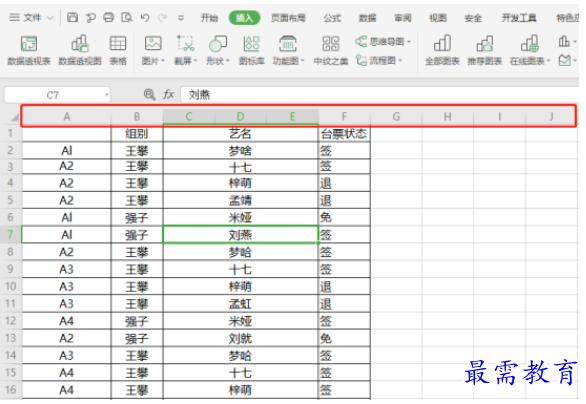
Task: Switch to the 页面布局 tab
Action: coord(288,18)
